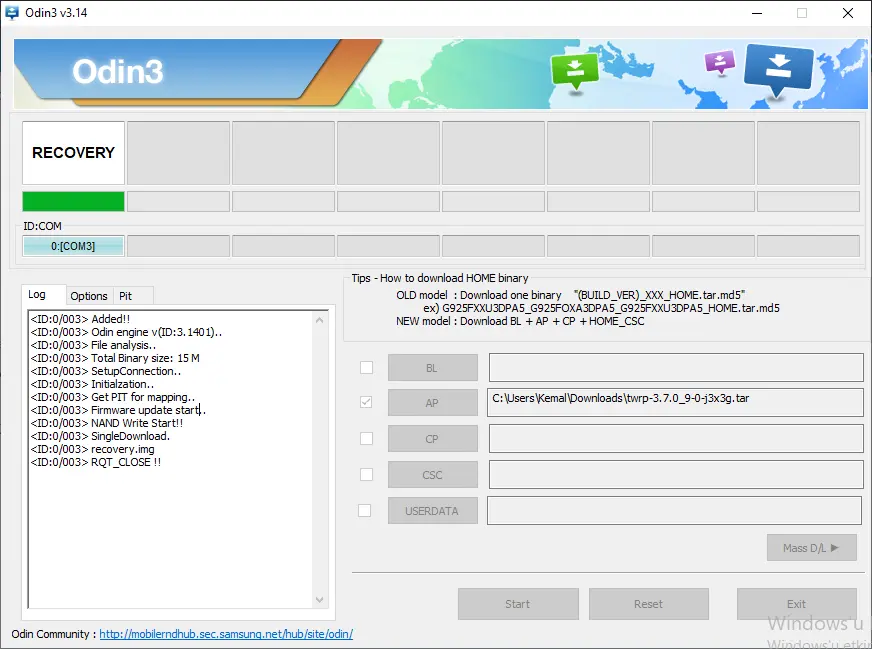Tick the BL checkbox

(366, 367)
